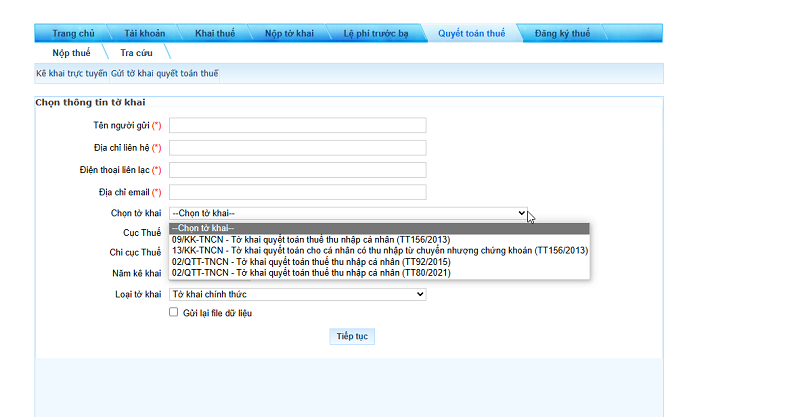Viewport: 800px width, 417px height.
Task: Open the Khai thuế tab
Action: [x=215, y=33]
